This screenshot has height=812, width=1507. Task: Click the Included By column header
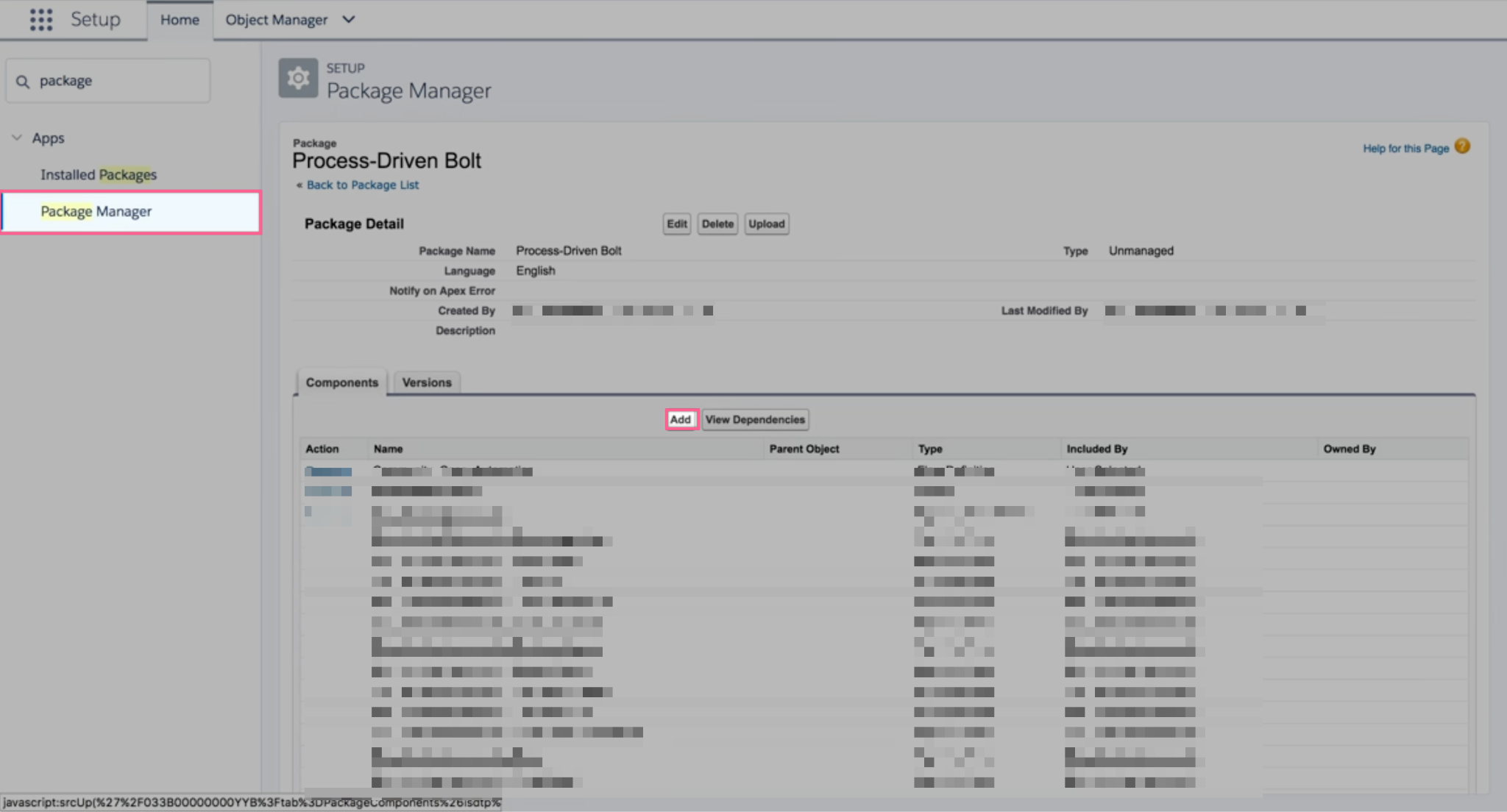(x=1096, y=449)
